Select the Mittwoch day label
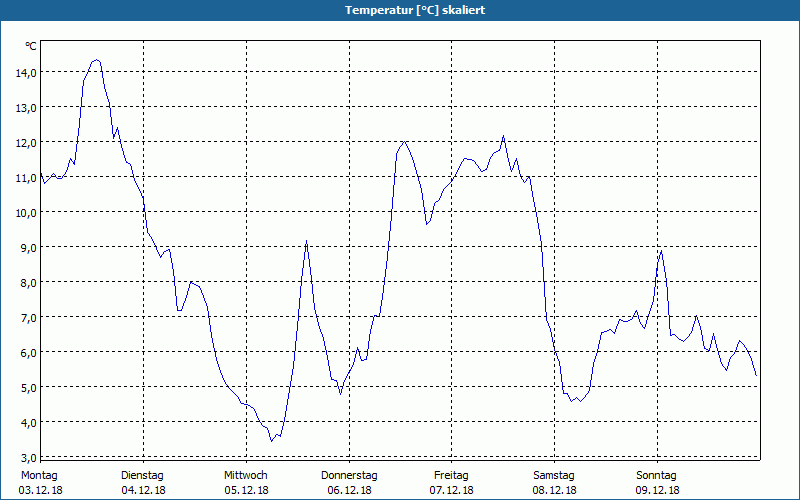 246,476
